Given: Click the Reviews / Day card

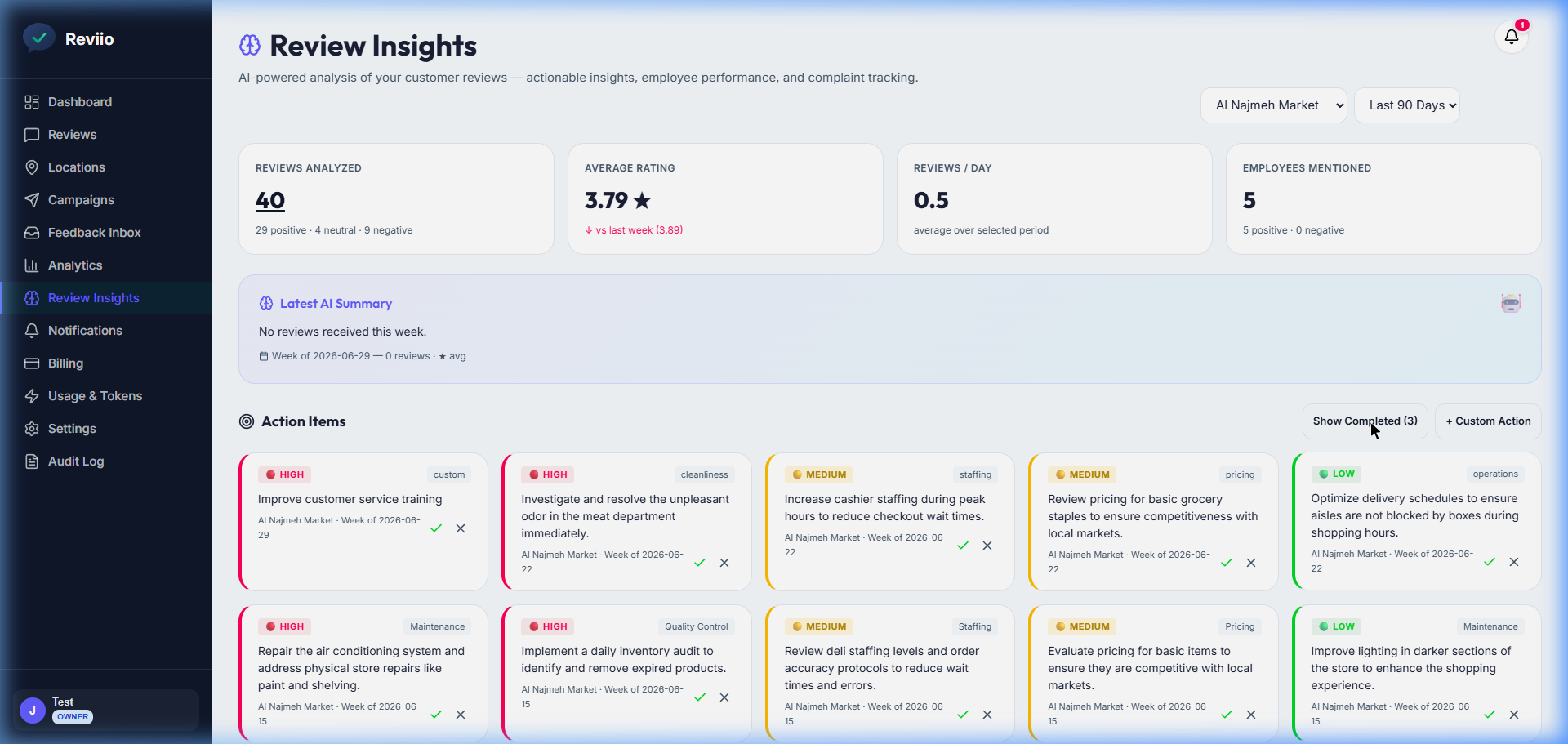Looking at the screenshot, I should click(x=1054, y=199).
